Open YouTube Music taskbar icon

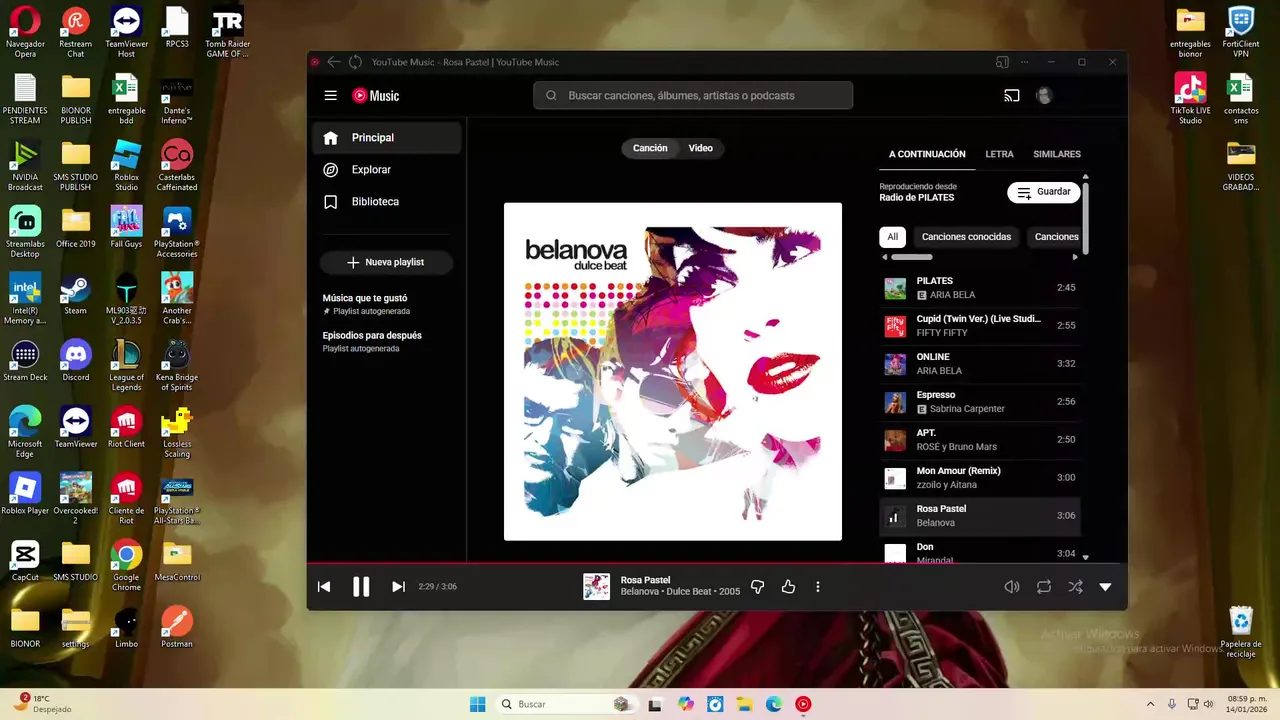pos(803,704)
